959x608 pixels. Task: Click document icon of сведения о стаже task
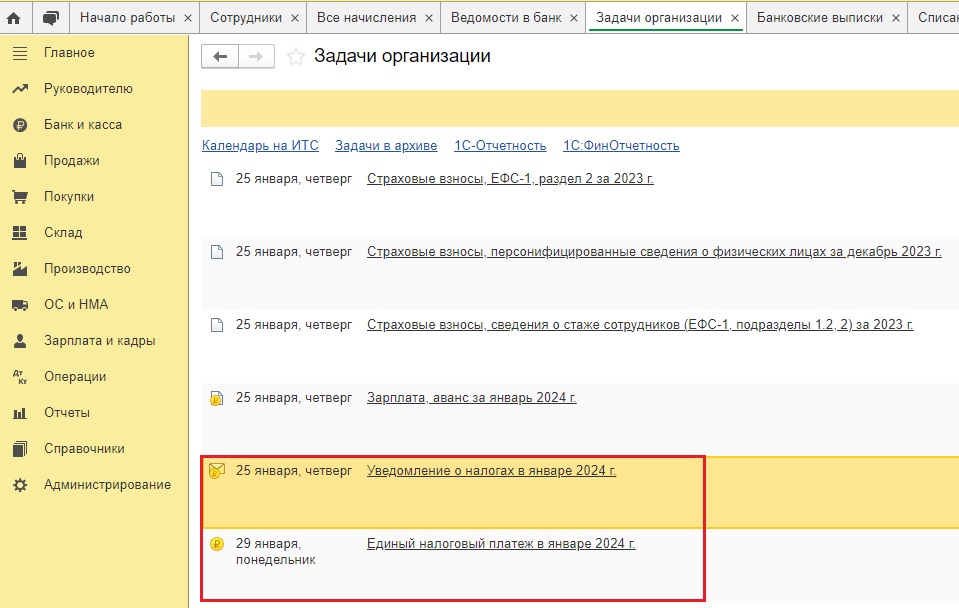point(217,325)
